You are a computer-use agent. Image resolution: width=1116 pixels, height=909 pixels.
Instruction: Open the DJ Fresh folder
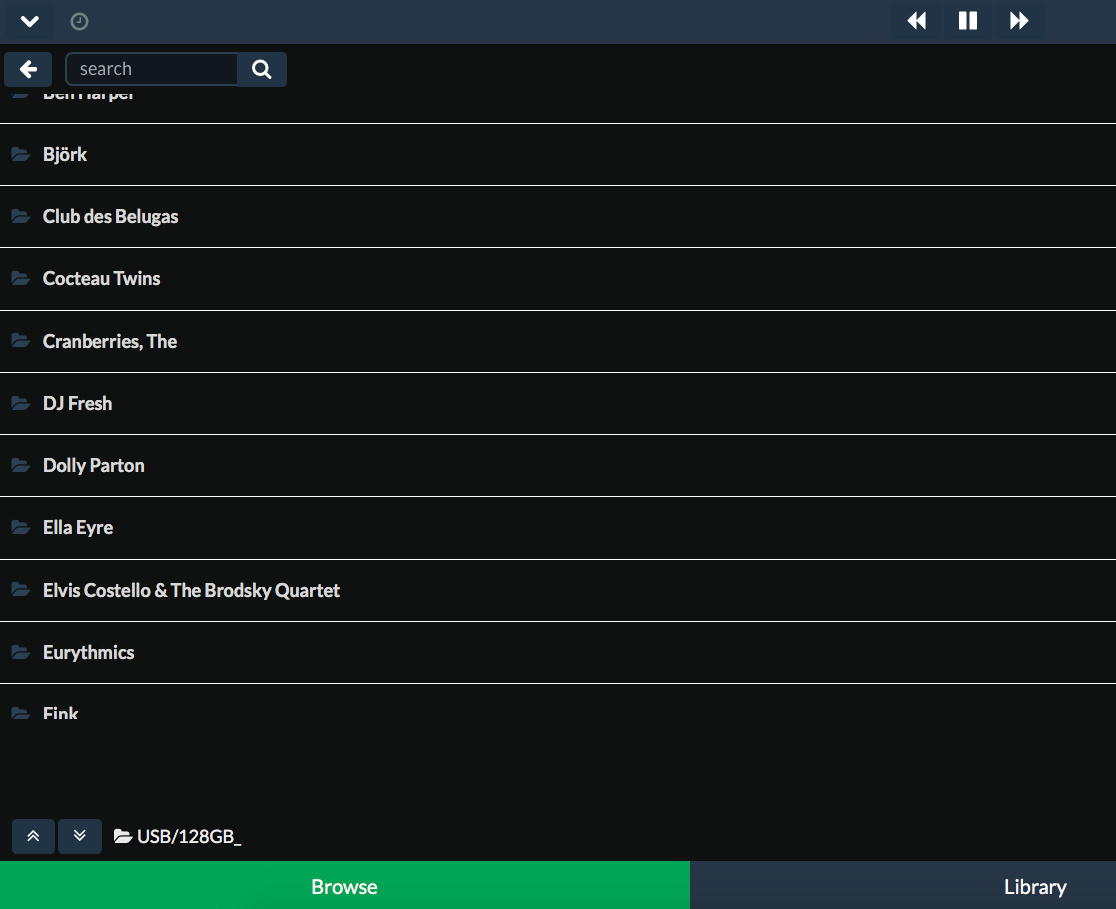point(558,403)
